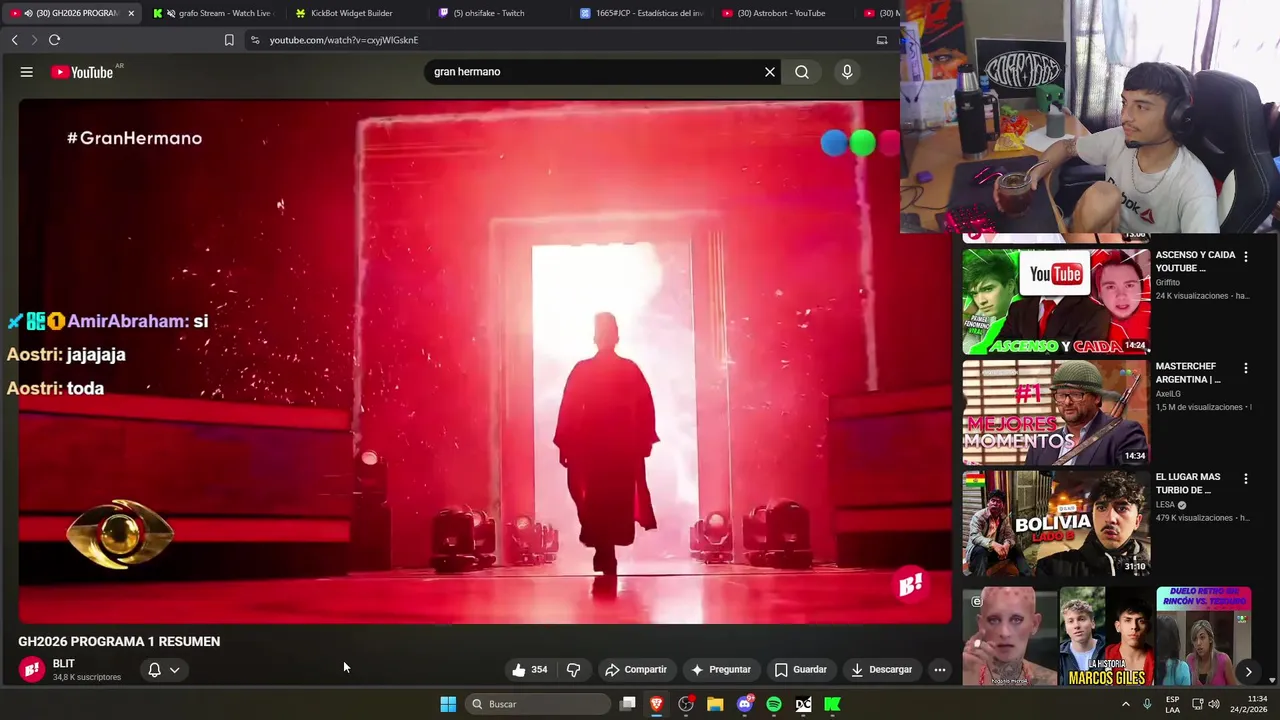Viewport: 1280px width, 720px height.
Task: Click the Guardar save button
Action: (801, 670)
